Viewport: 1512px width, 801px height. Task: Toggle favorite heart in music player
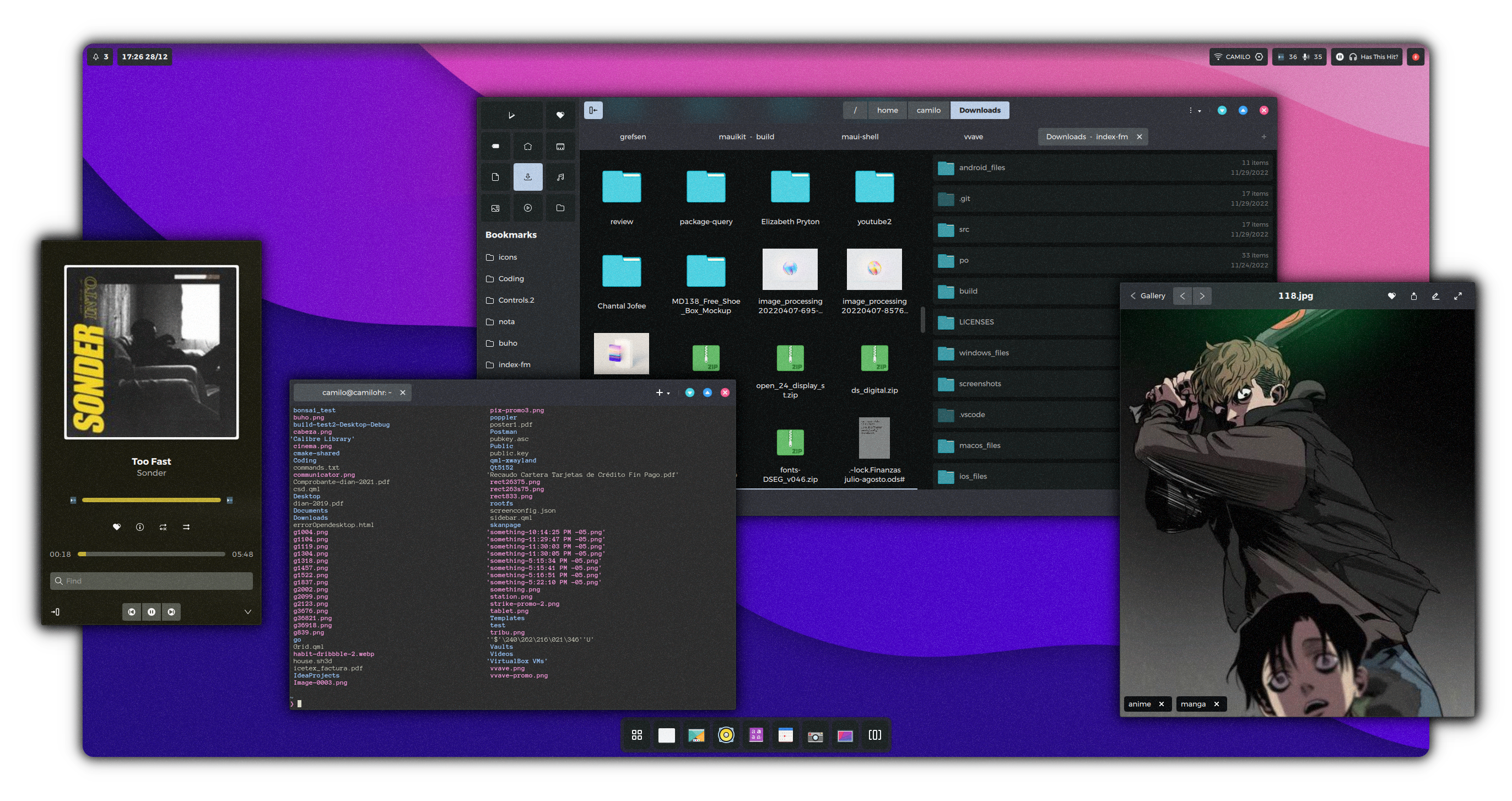pyautogui.click(x=116, y=527)
